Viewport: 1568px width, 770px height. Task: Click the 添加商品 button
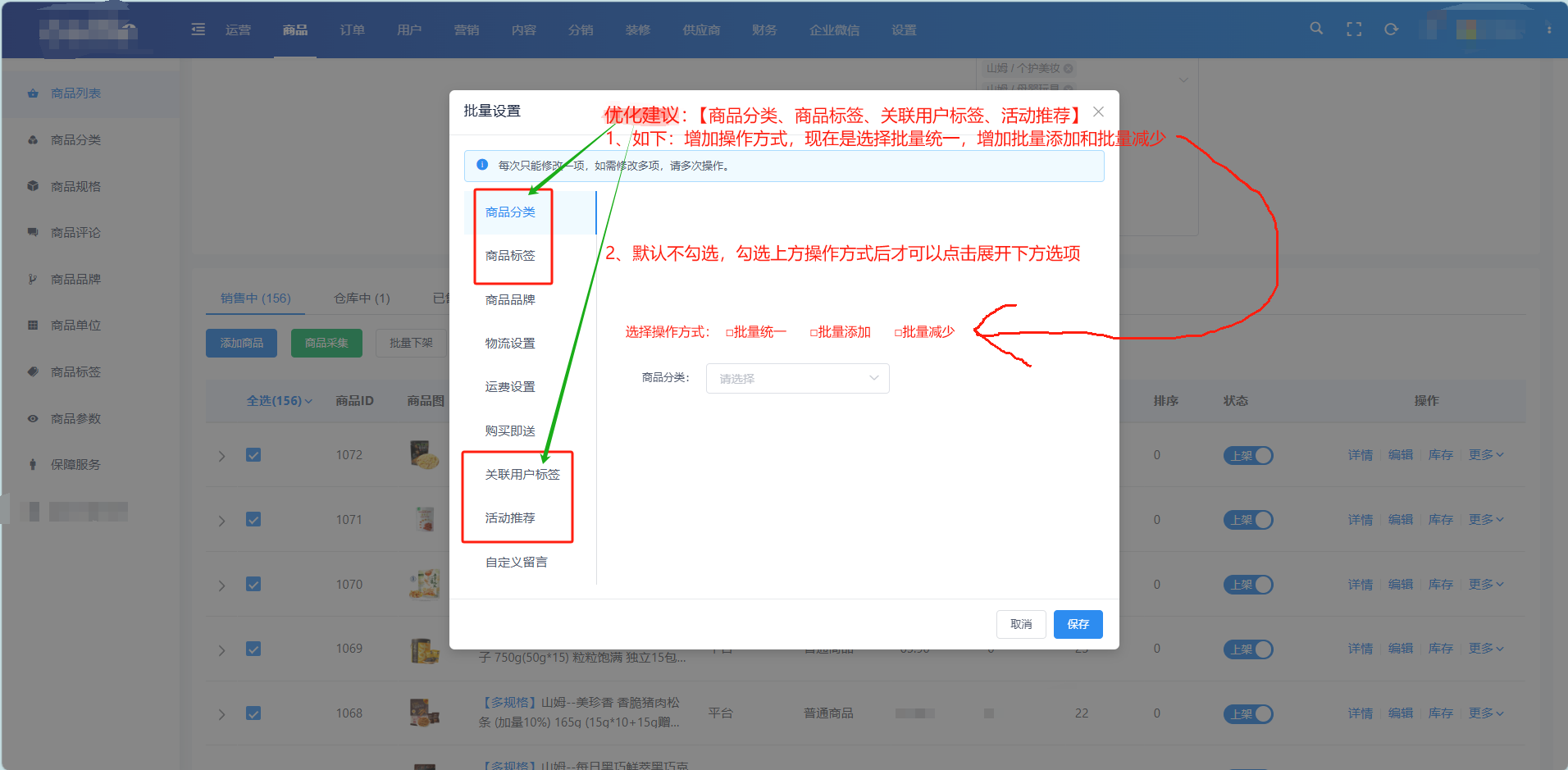click(241, 343)
